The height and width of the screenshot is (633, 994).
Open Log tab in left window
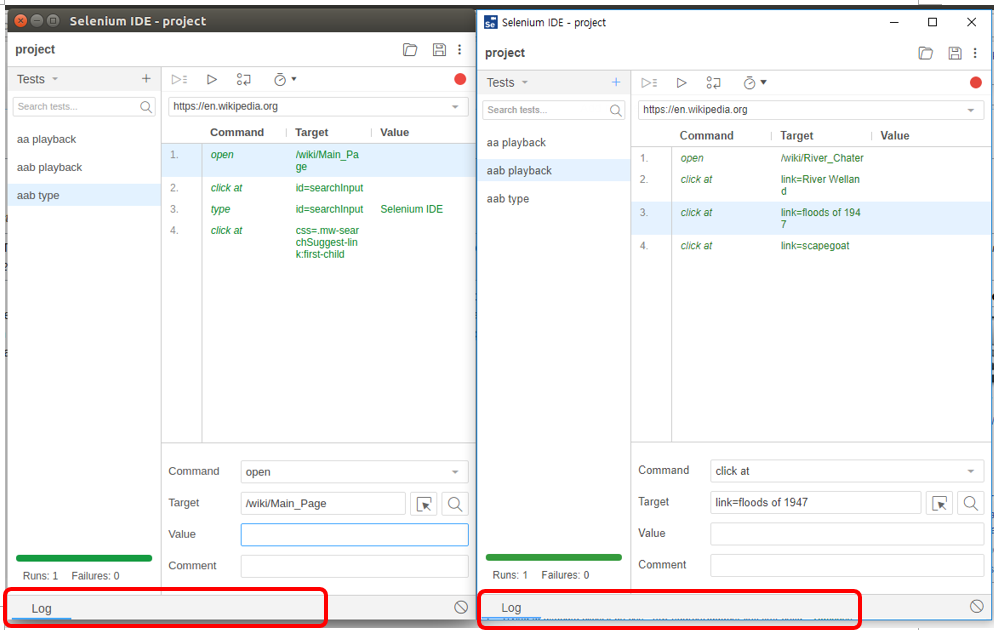click(x=42, y=608)
